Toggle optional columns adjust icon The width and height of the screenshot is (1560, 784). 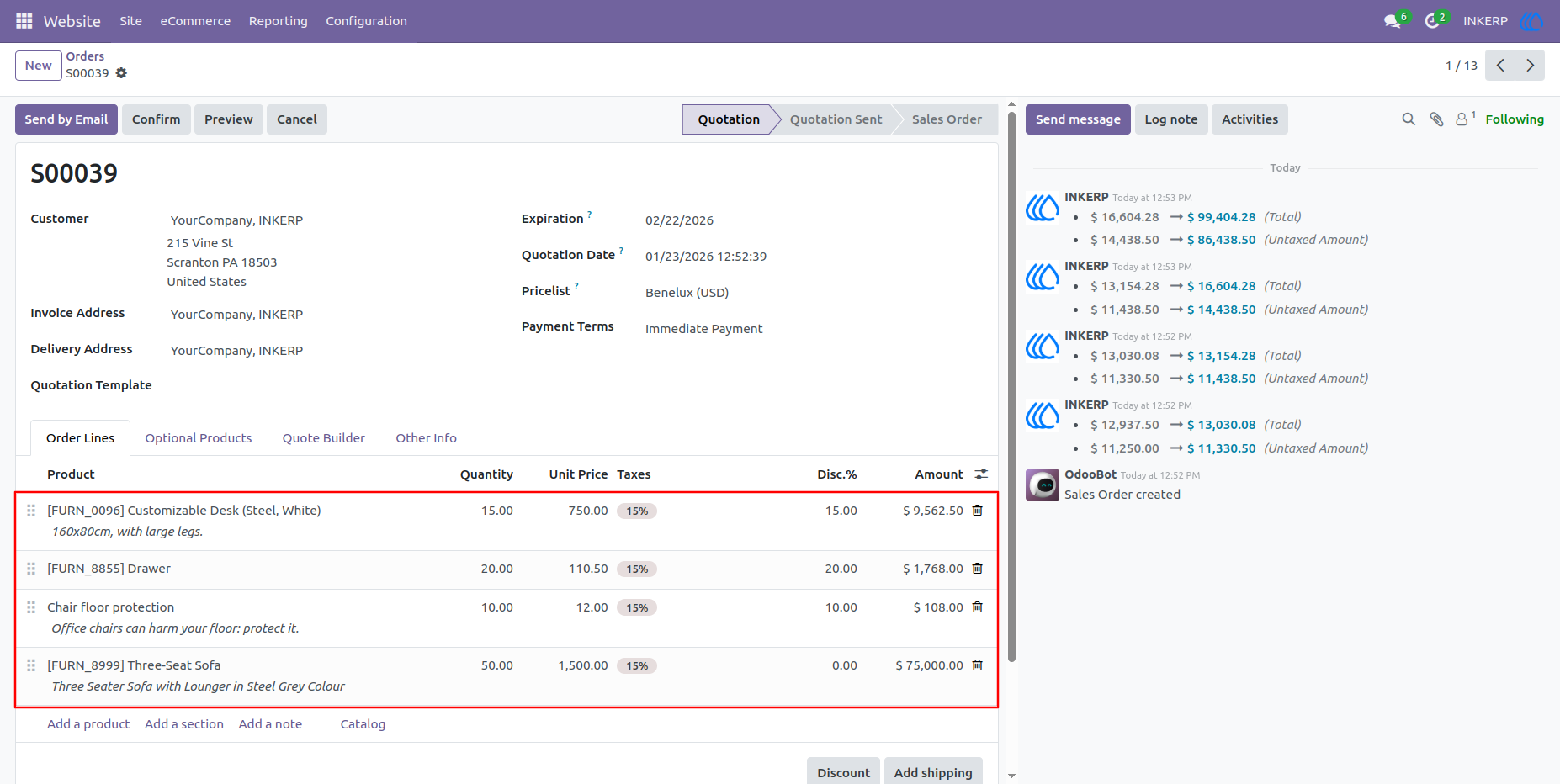pos(981,474)
